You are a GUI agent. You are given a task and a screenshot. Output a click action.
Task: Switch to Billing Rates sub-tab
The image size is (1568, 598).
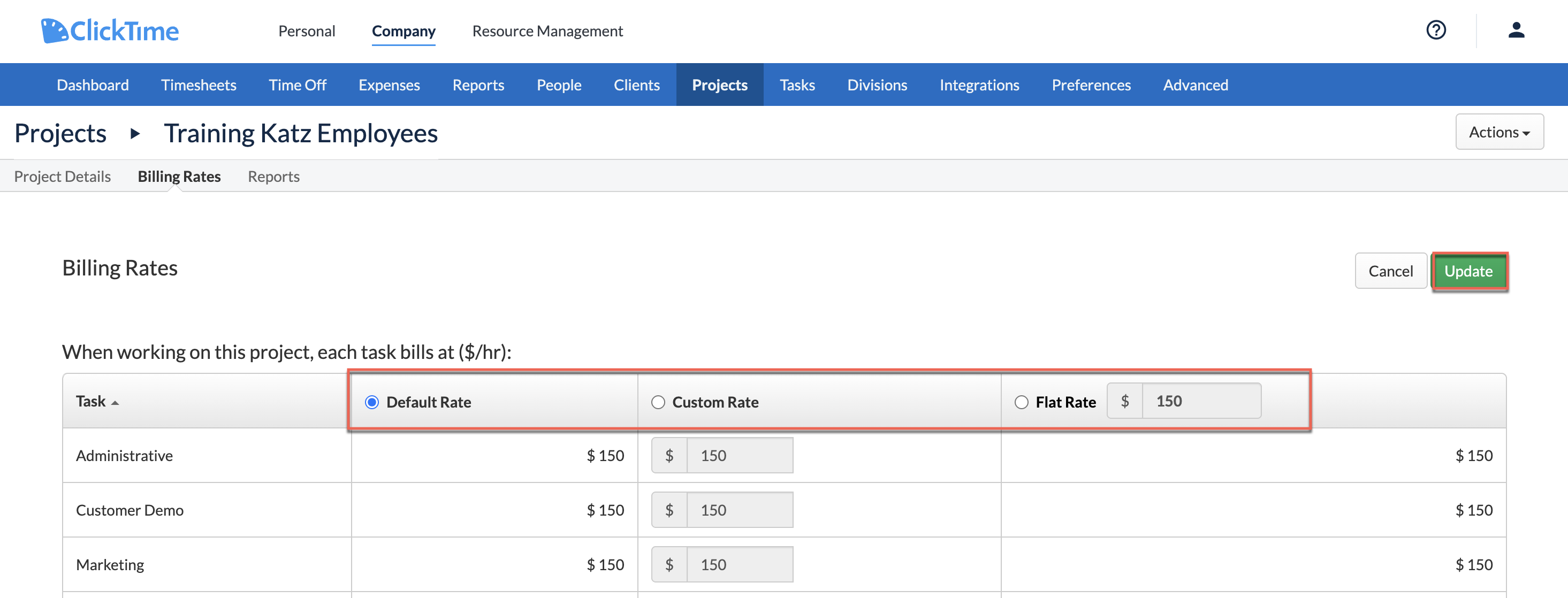point(179,177)
